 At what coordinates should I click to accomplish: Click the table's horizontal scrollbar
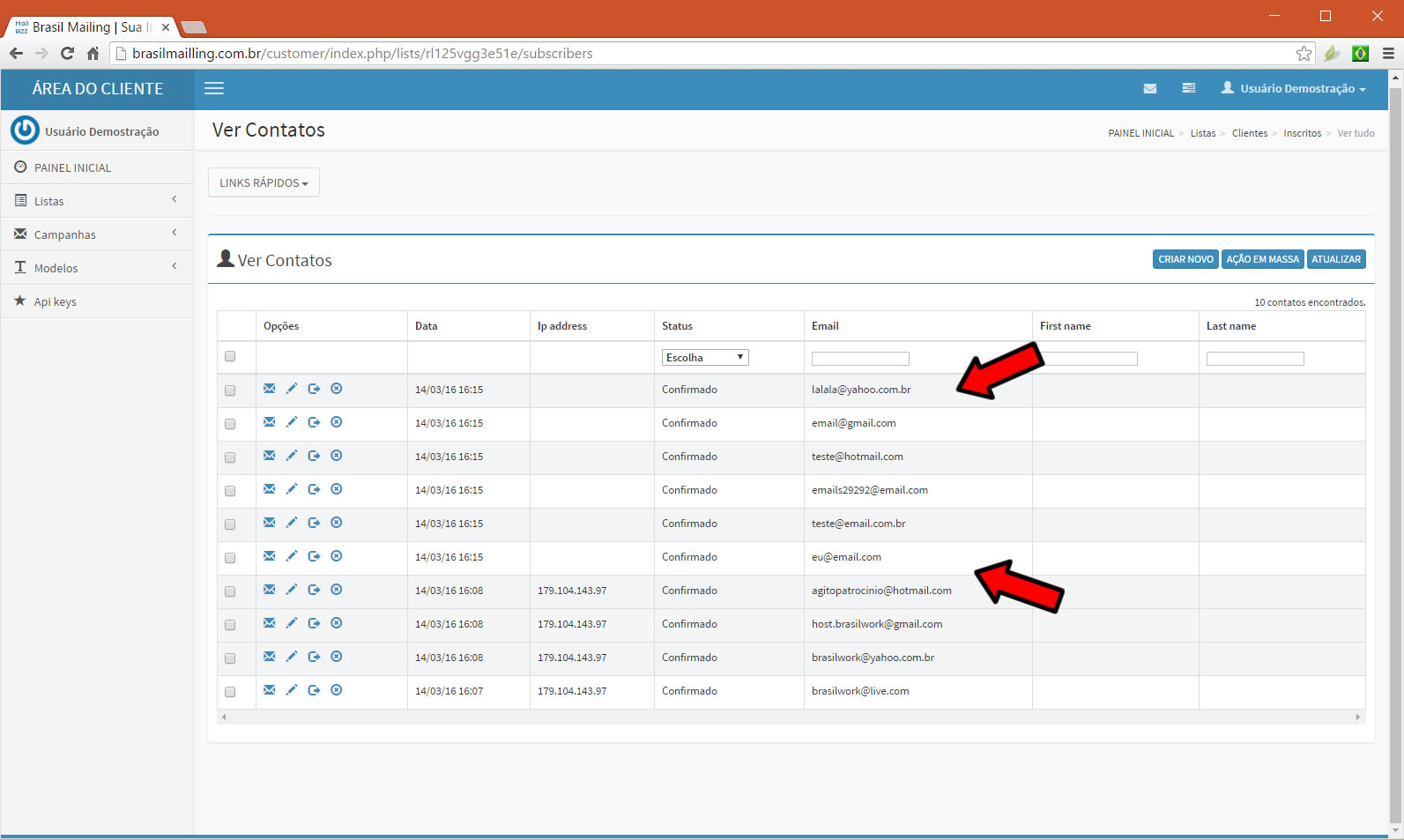791,717
